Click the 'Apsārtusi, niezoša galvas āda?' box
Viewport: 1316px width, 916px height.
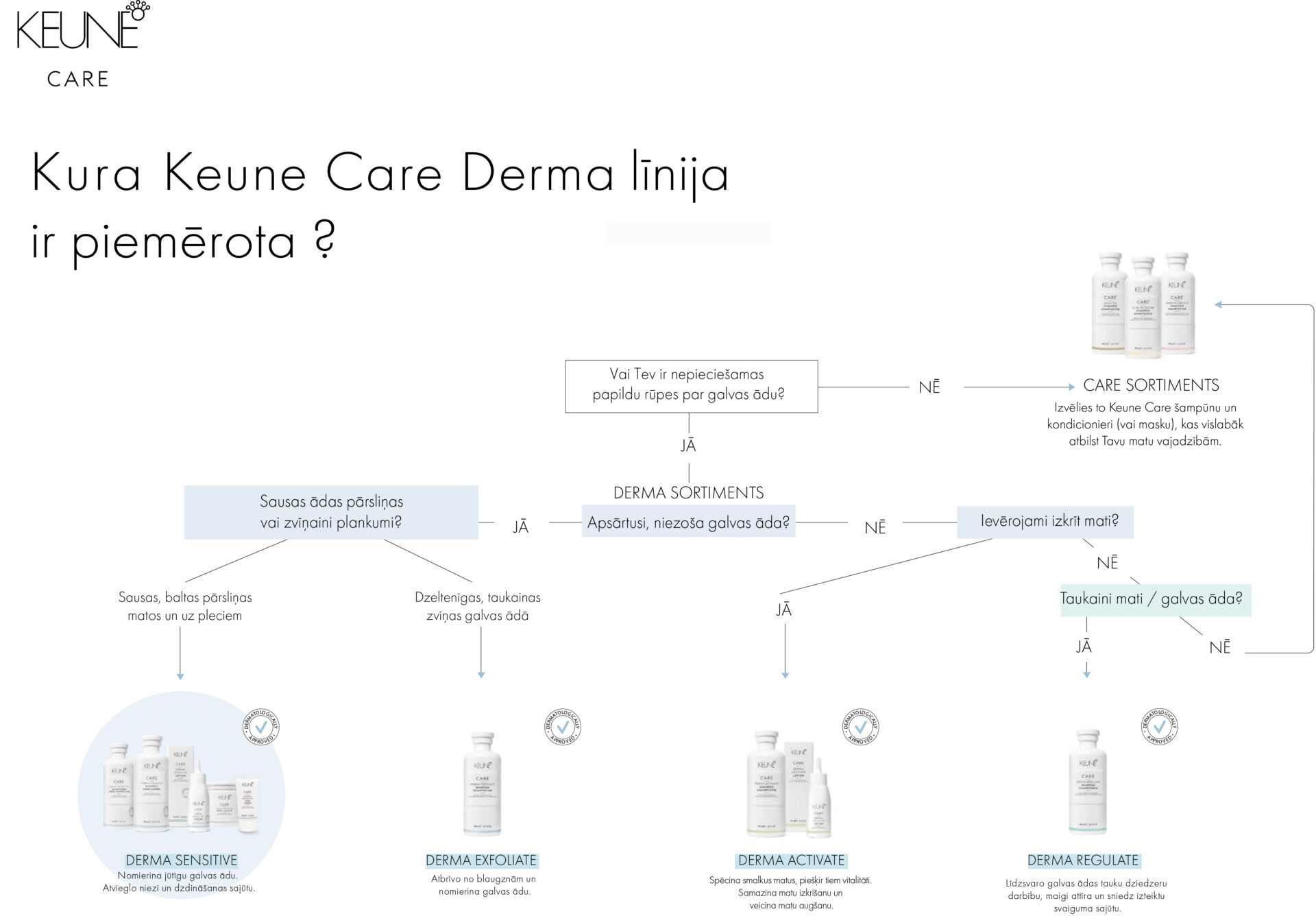[688, 522]
